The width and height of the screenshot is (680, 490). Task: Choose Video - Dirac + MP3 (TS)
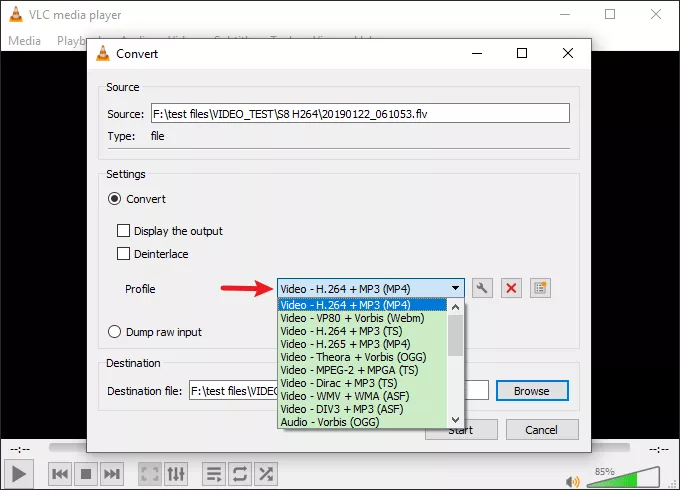[362, 383]
